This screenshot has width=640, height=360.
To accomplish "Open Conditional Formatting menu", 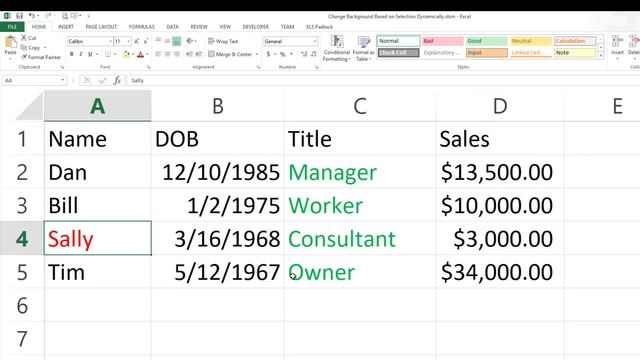I will [x=337, y=48].
